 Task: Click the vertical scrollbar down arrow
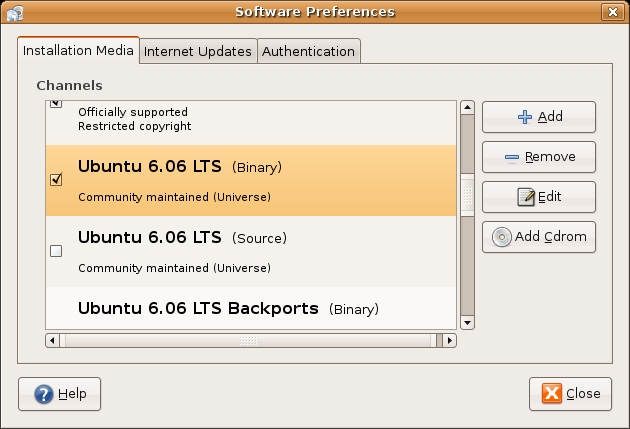pos(467,323)
